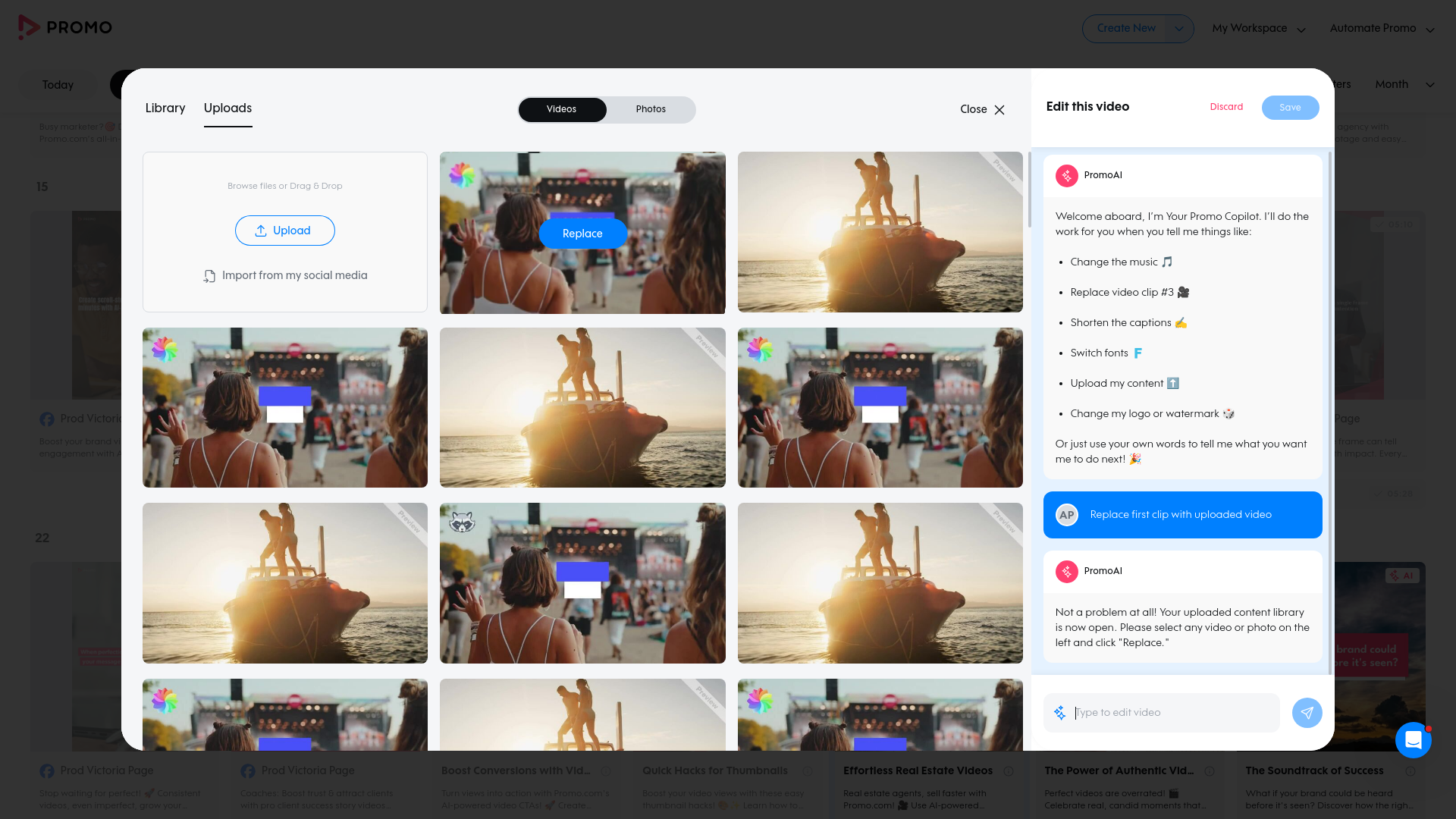The image size is (1456, 819).
Task: Open the My Workspace dropdown
Action: [x=1259, y=29]
